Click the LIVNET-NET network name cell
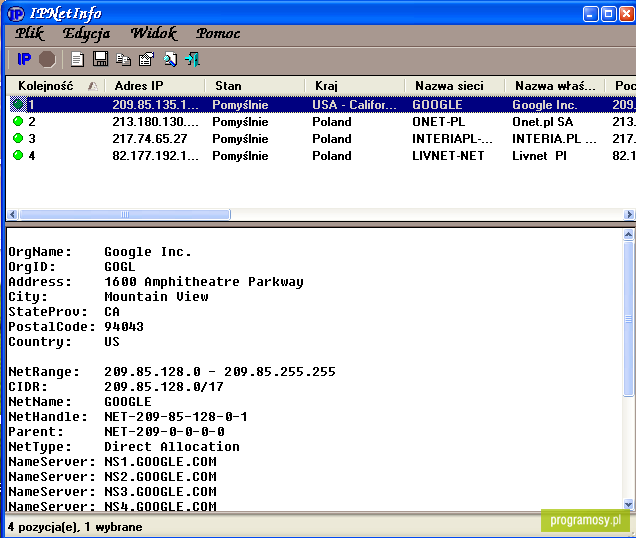The width and height of the screenshot is (636, 538). [x=448, y=156]
